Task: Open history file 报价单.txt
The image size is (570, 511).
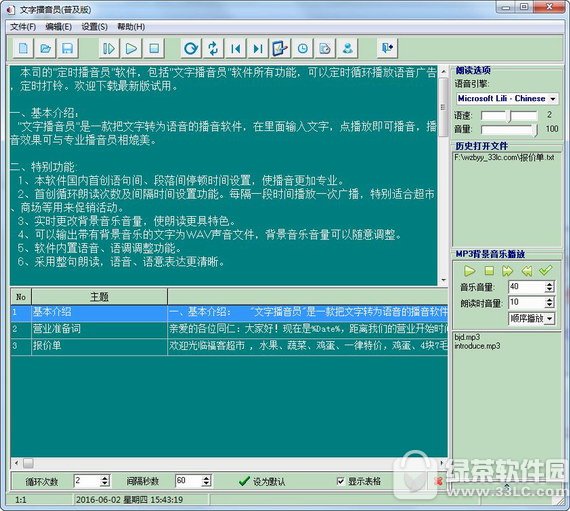Action: click(x=504, y=157)
